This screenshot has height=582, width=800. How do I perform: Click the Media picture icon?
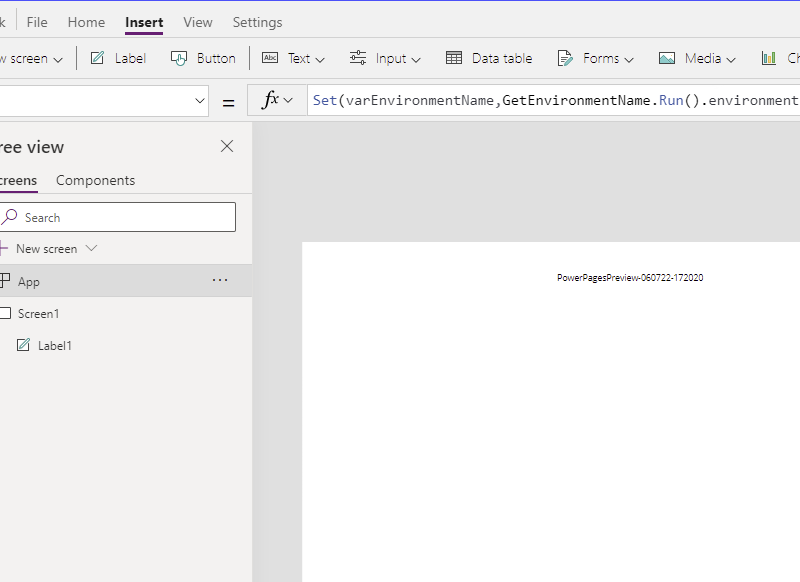(667, 58)
